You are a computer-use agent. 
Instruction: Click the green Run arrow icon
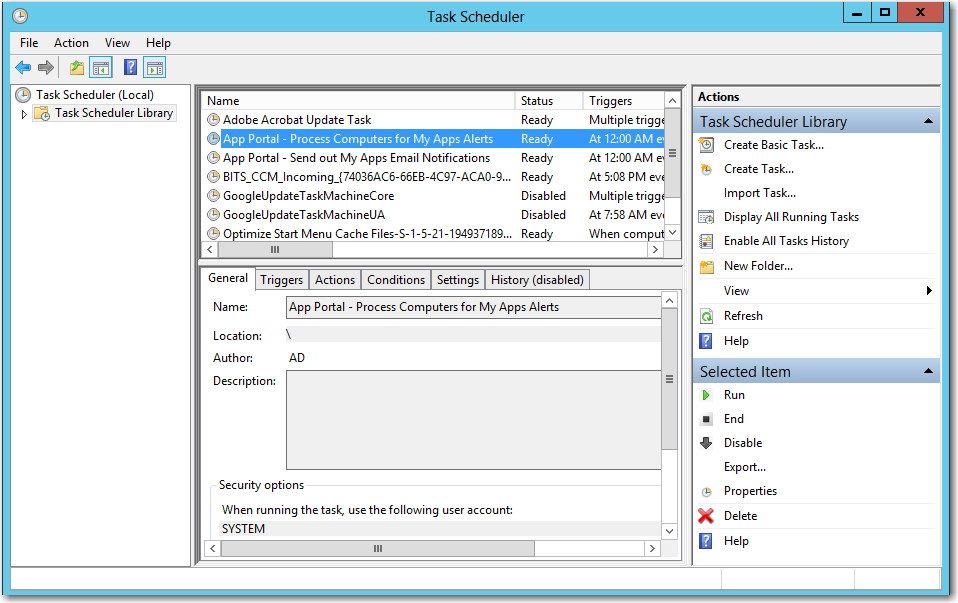click(x=706, y=395)
